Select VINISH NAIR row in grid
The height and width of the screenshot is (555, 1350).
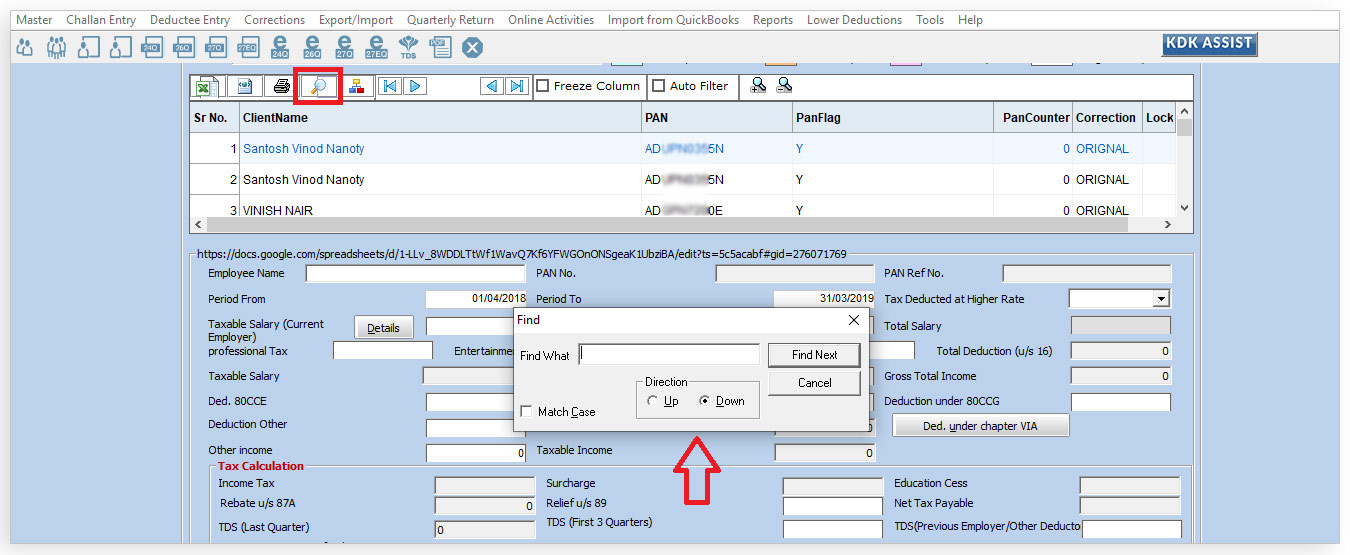pyautogui.click(x=683, y=209)
